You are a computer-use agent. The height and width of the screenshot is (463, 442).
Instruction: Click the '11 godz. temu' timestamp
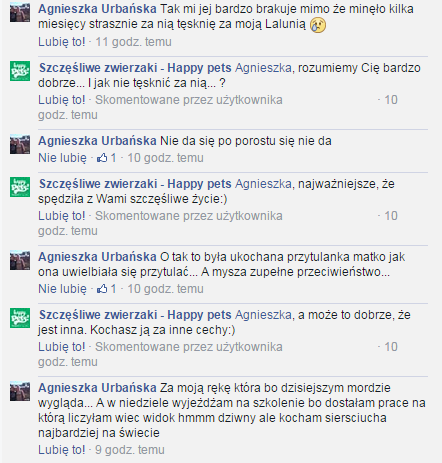(134, 42)
